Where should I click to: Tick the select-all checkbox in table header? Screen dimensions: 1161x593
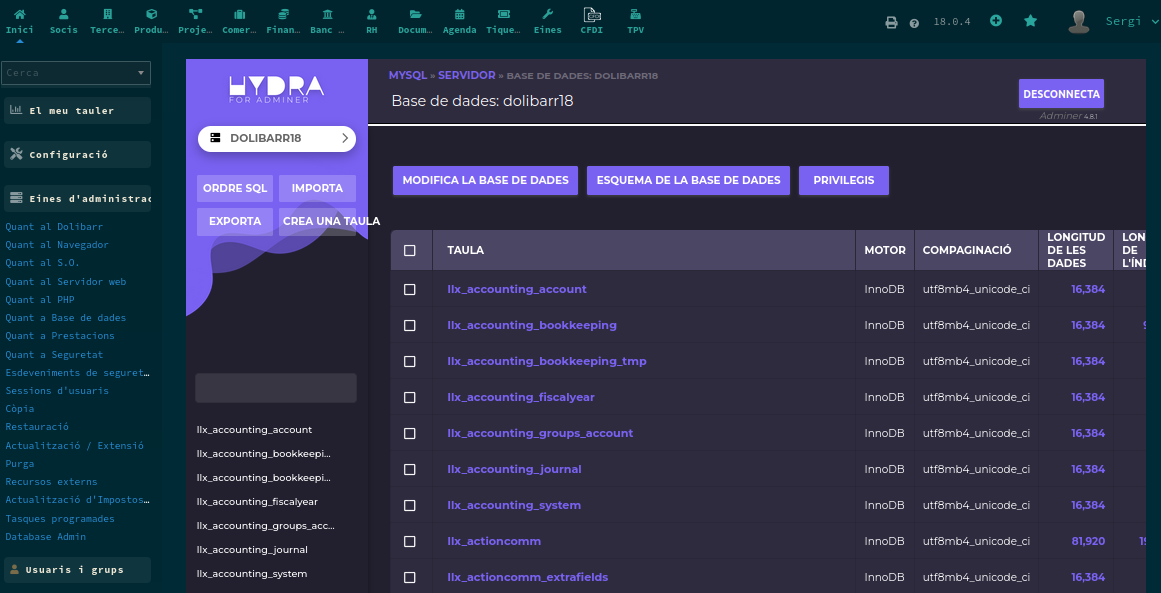tap(409, 250)
